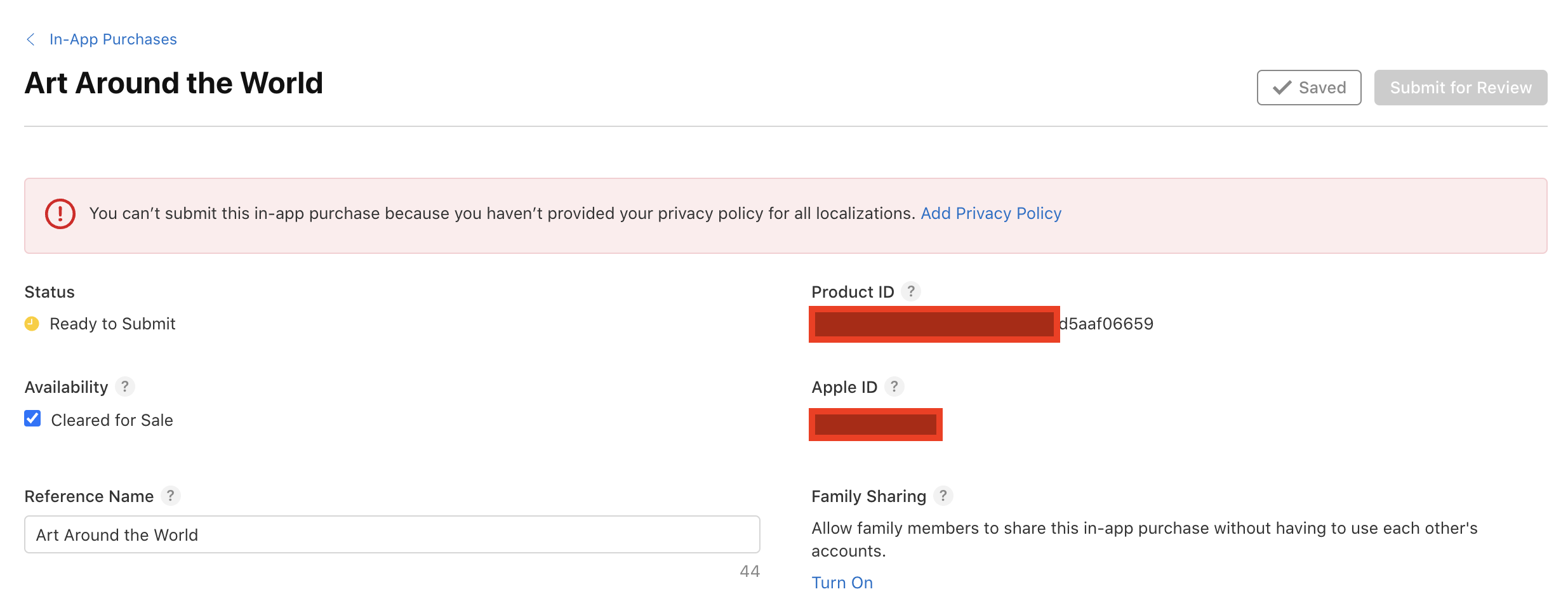Click the Art Around the World page heading
This screenshot has height=608, width=1568.
click(173, 83)
